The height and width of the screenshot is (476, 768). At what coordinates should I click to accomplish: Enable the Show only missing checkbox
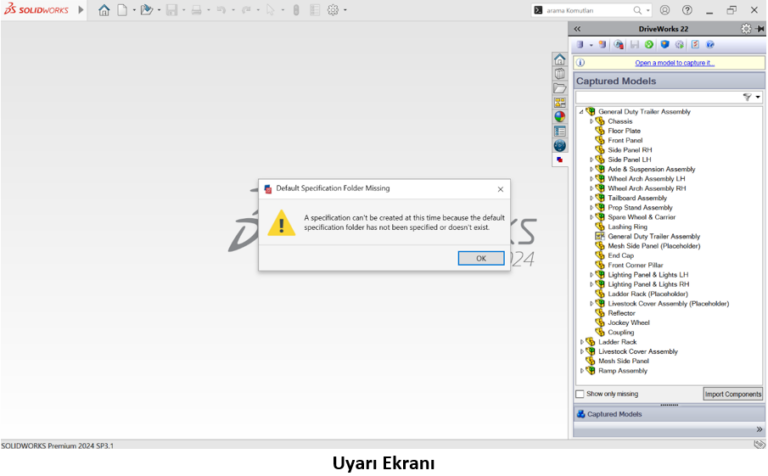click(x=580, y=394)
